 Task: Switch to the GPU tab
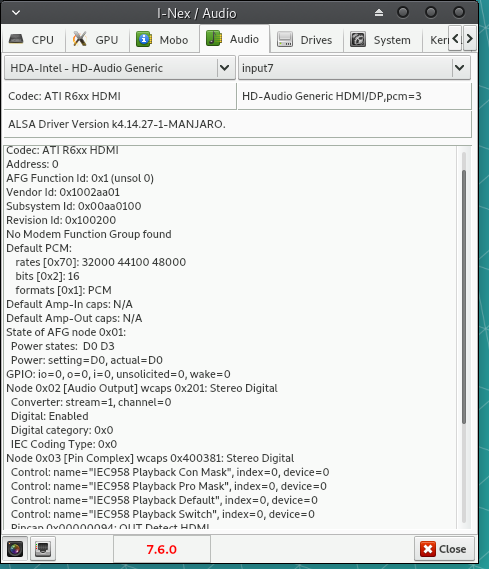pyautogui.click(x=97, y=39)
